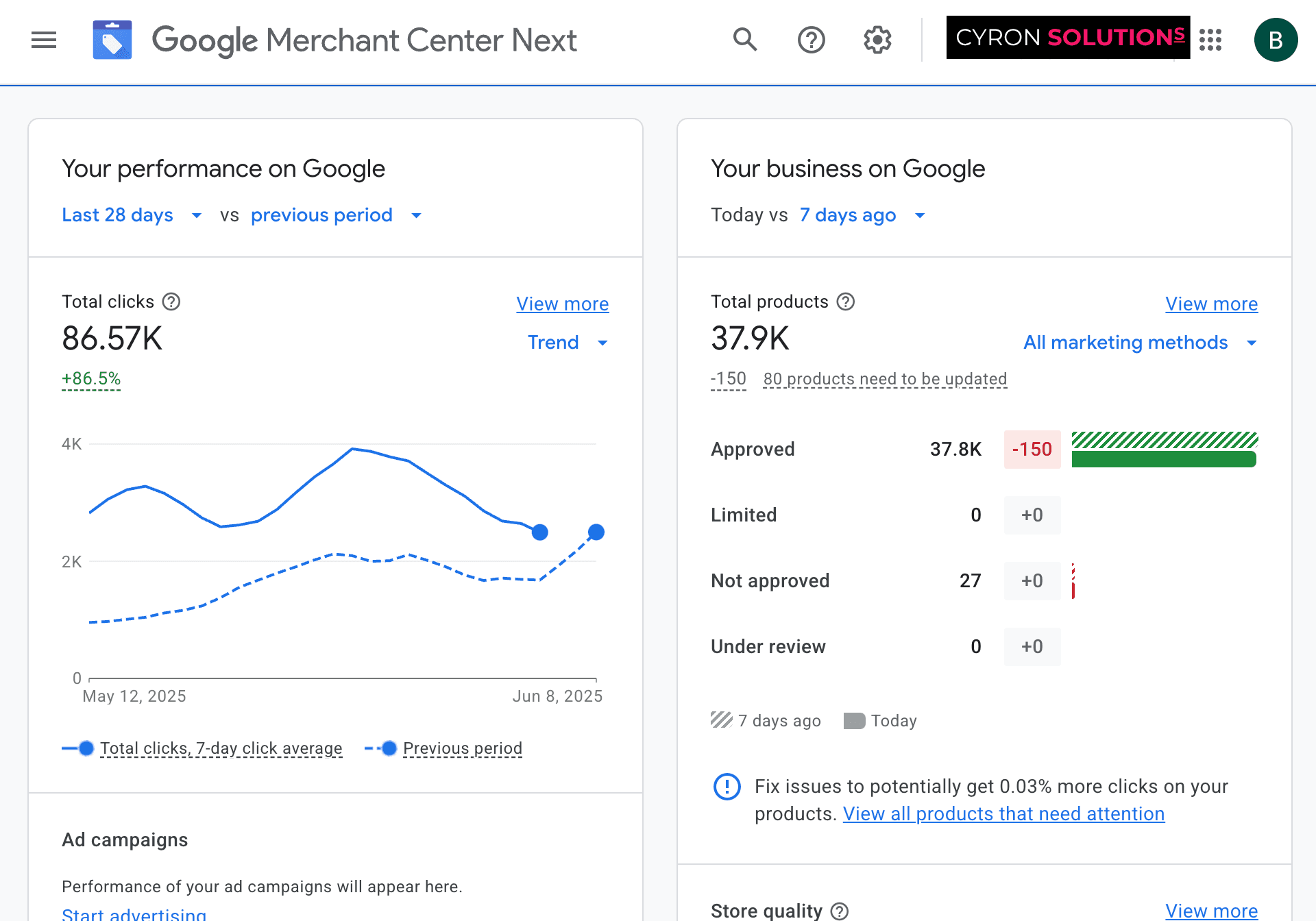
Task: Click the Previous period legend entry
Action: (462, 748)
